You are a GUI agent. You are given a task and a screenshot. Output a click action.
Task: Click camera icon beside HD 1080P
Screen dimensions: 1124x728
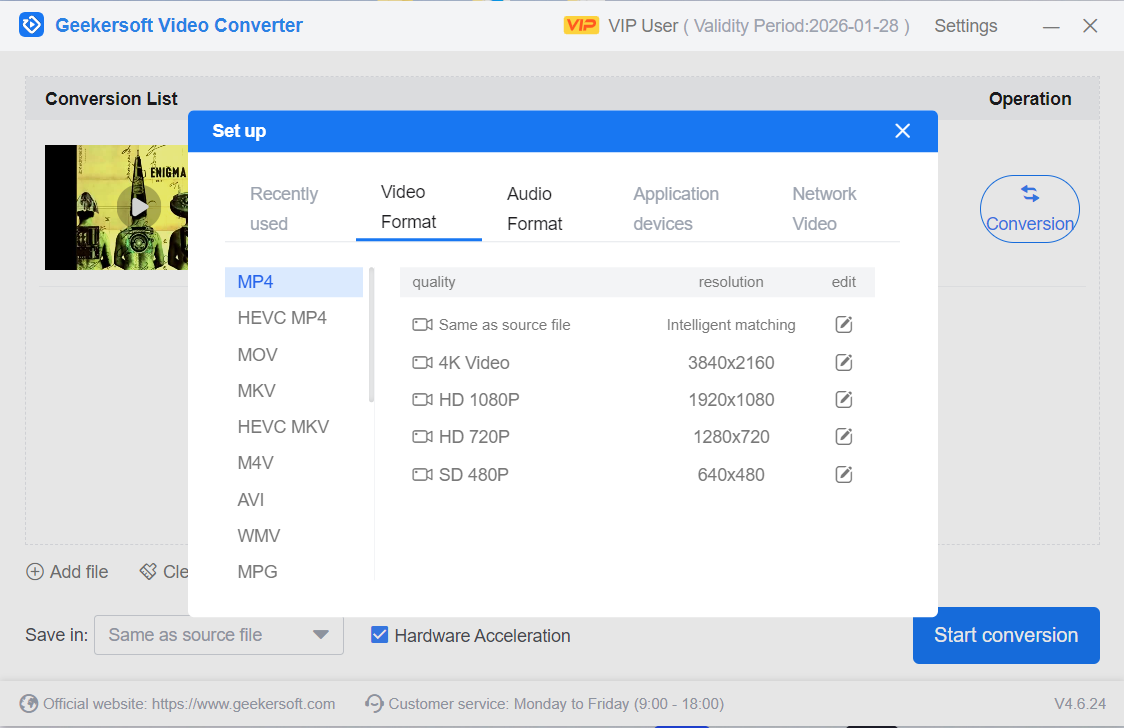pos(422,400)
